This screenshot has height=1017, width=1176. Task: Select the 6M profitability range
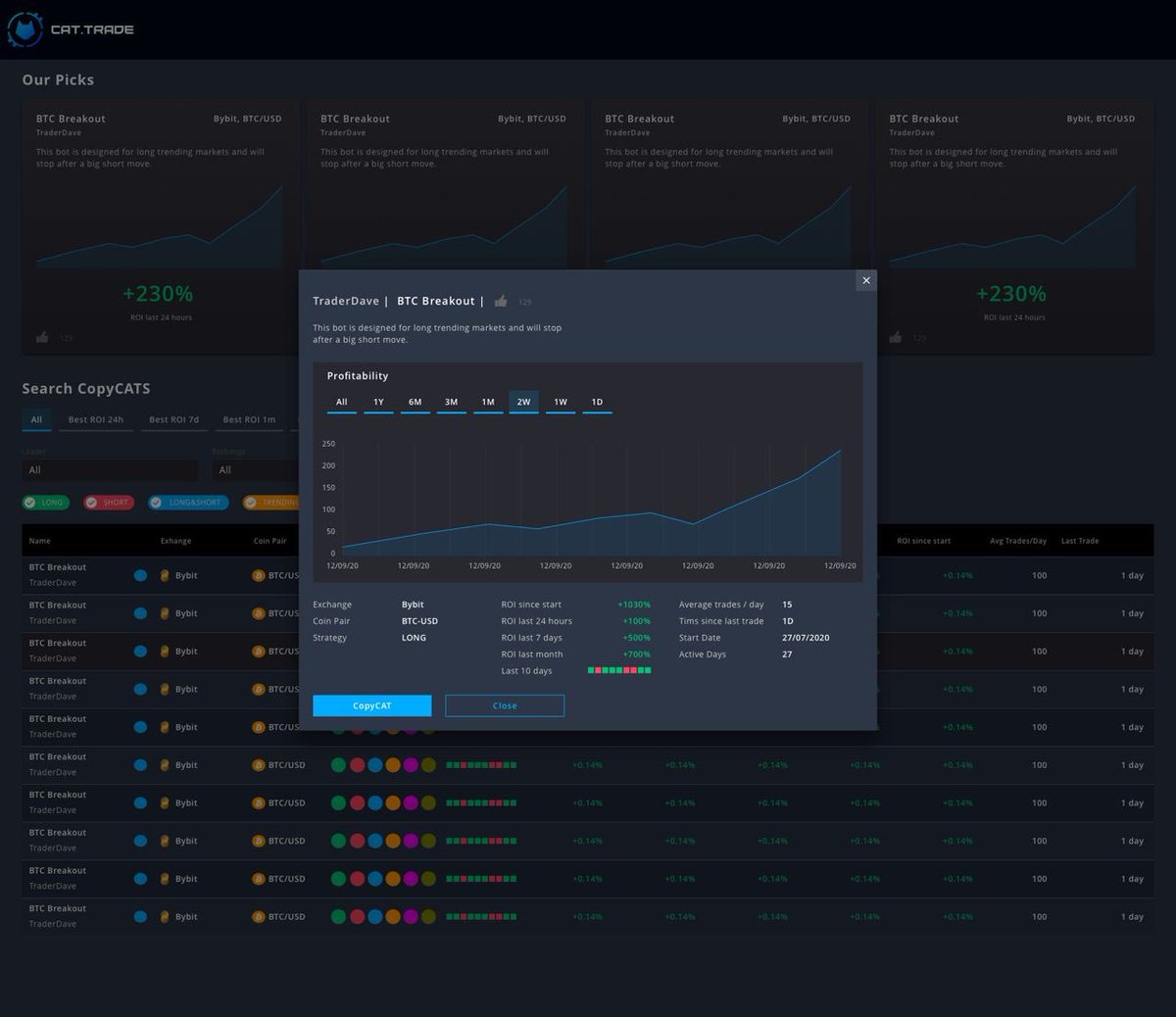[x=416, y=403]
